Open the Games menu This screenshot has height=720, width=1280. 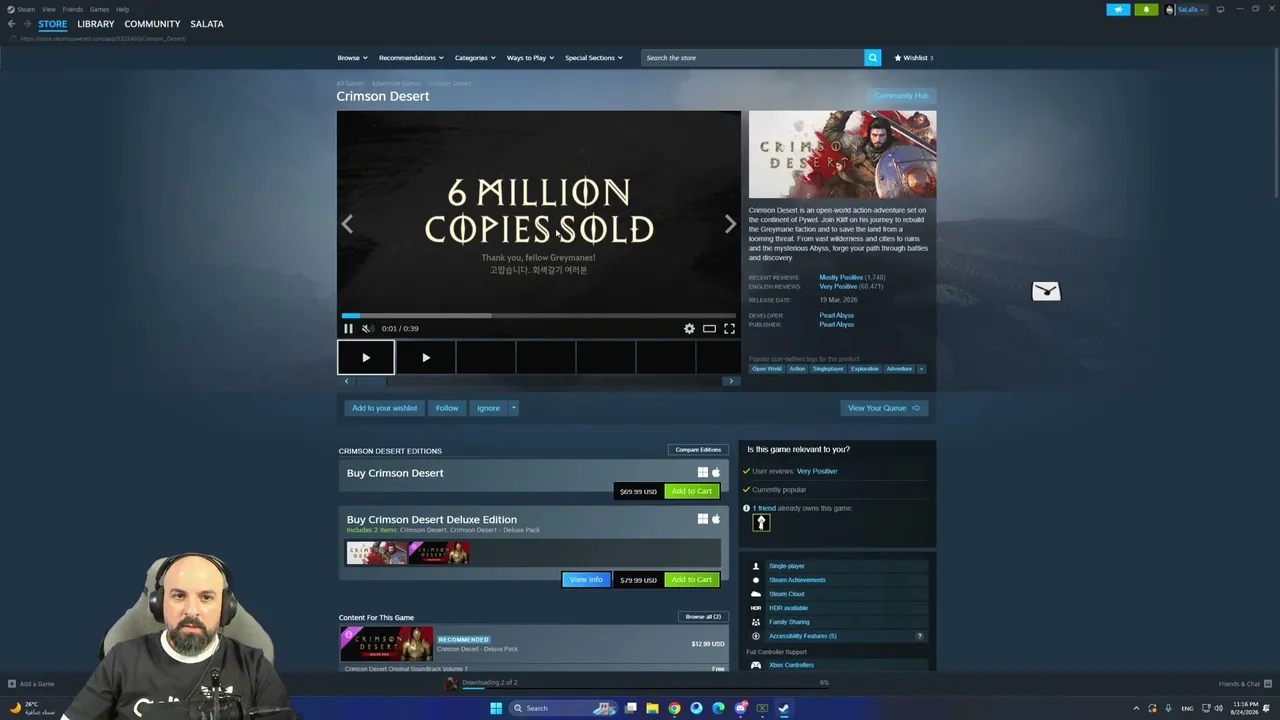click(x=100, y=9)
